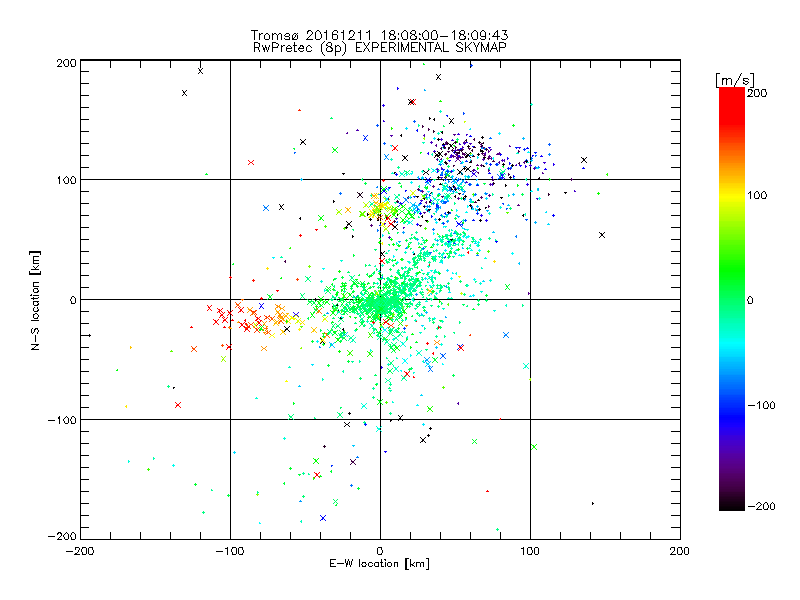Image resolution: width=800 pixels, height=600 pixels.
Task: Click the '[m/s]' colorbar unit label
Action: [x=735, y=80]
